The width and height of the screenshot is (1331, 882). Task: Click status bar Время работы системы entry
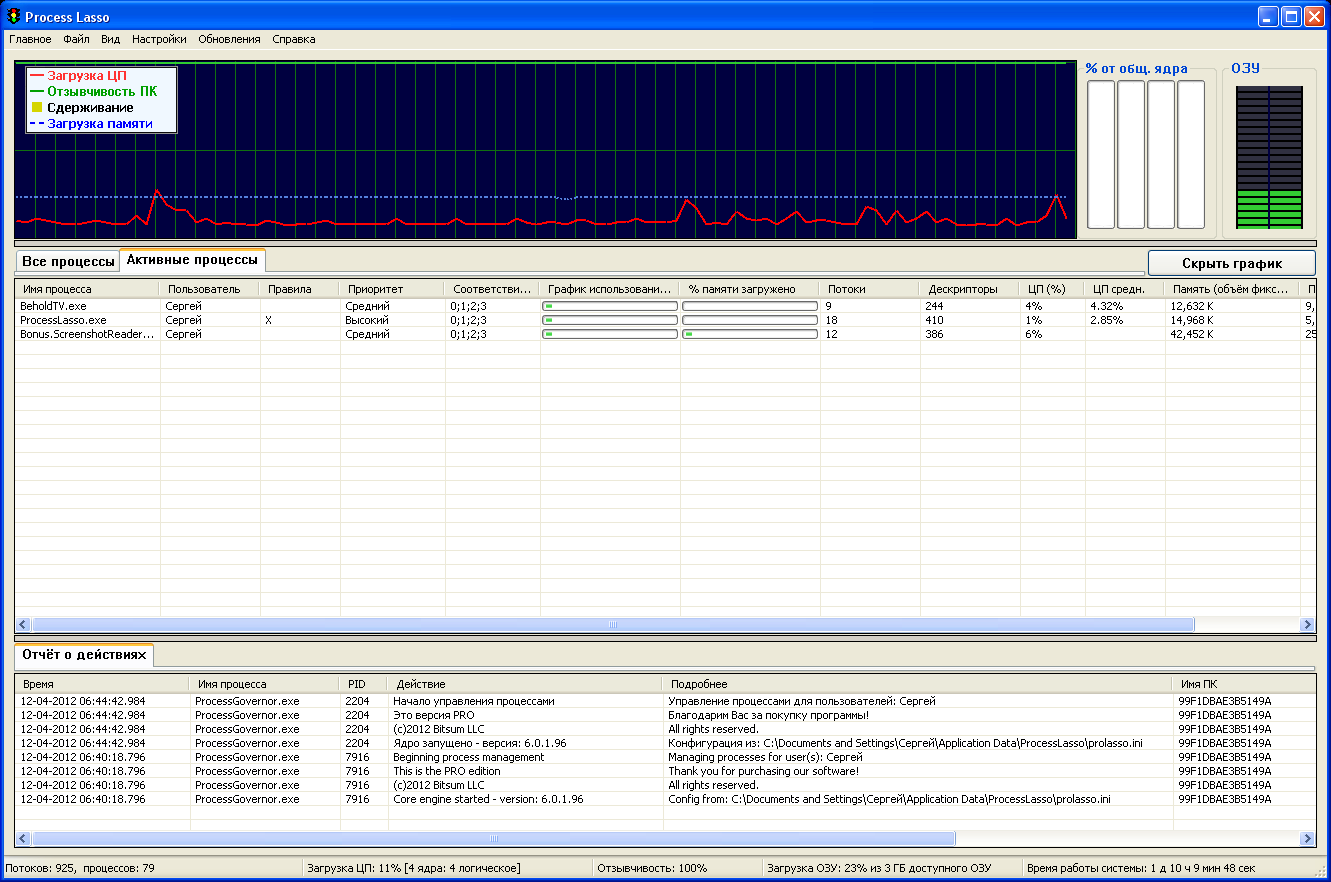[1140, 868]
